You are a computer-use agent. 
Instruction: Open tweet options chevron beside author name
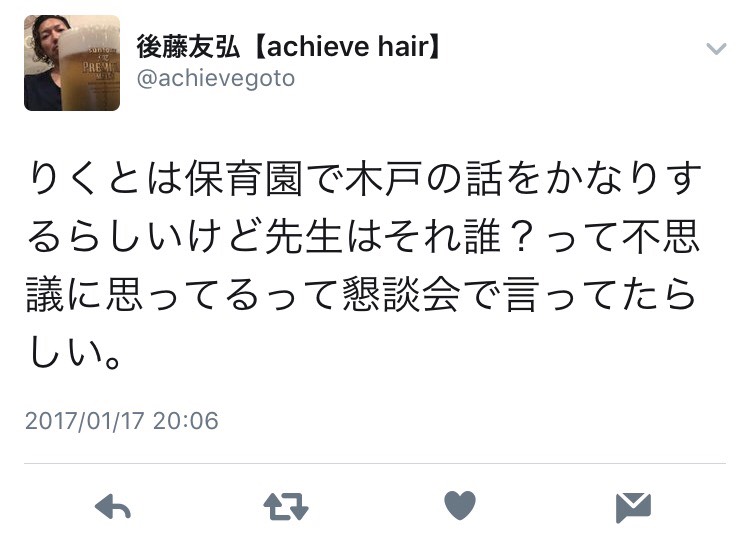716,49
